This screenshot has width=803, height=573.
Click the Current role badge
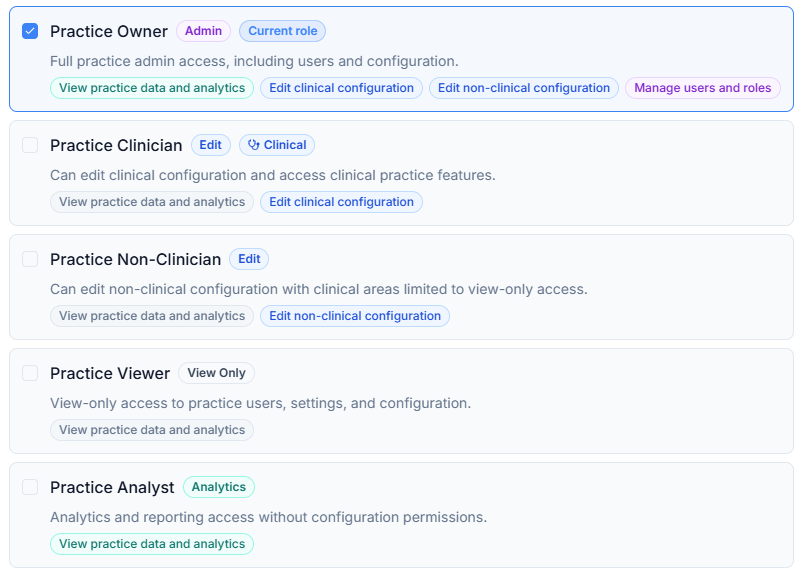283,31
